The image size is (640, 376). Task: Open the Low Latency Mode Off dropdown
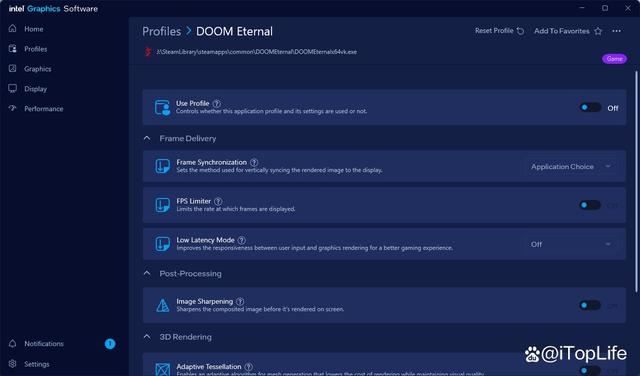(571, 244)
